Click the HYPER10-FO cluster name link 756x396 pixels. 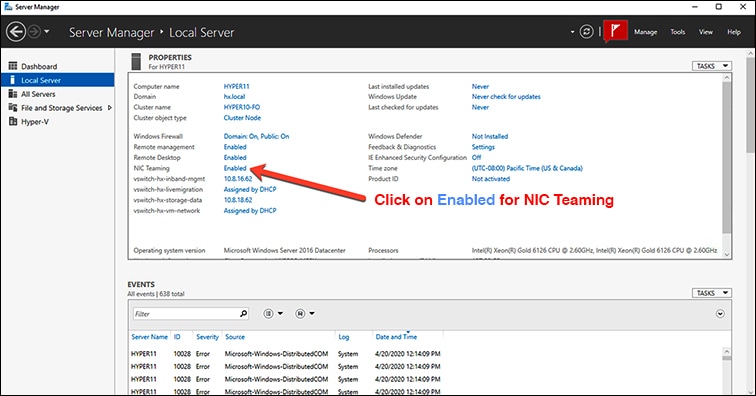(x=242, y=107)
